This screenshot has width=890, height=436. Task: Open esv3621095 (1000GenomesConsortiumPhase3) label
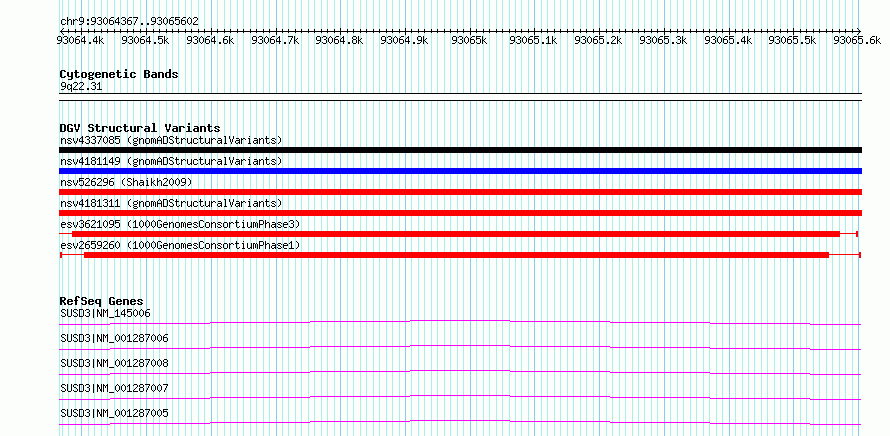(x=180, y=224)
